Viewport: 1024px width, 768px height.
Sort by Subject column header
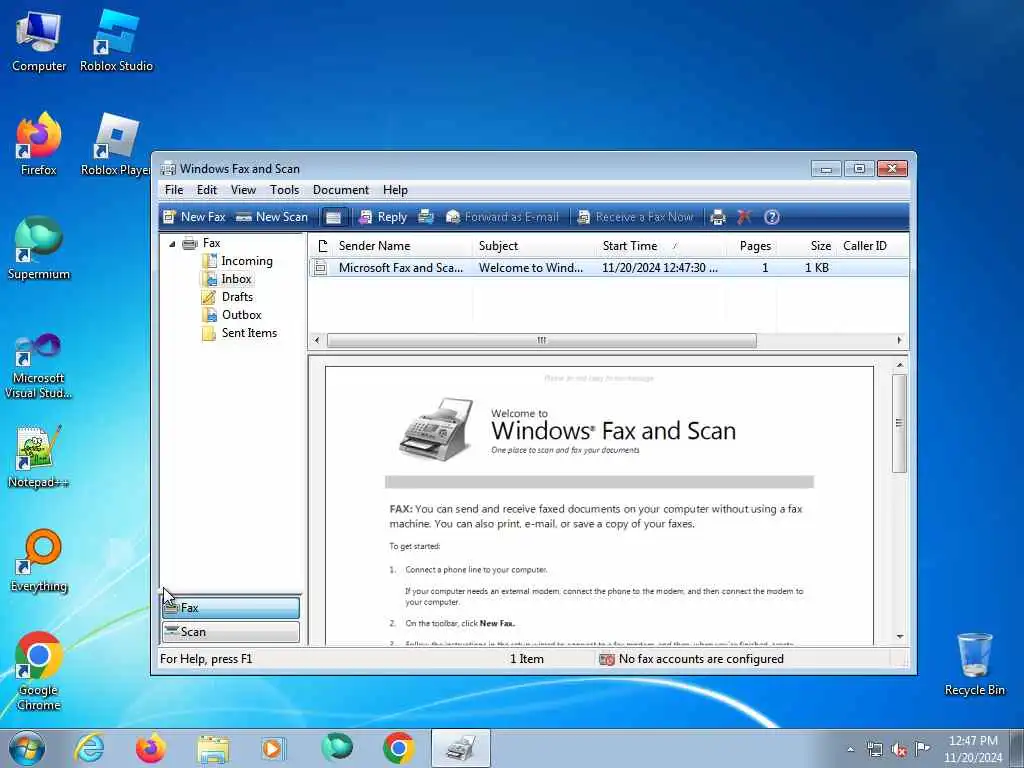point(534,246)
